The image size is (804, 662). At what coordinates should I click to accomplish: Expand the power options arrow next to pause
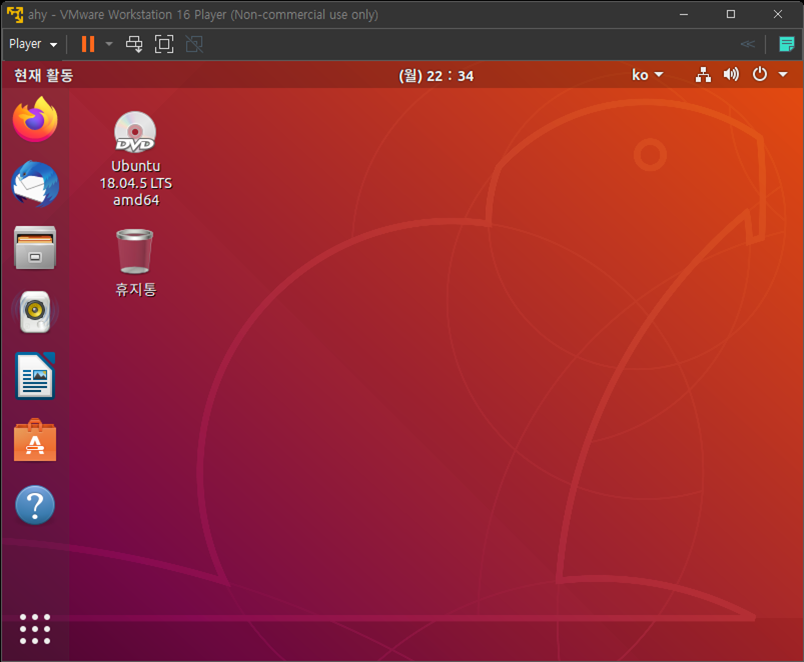[109, 44]
